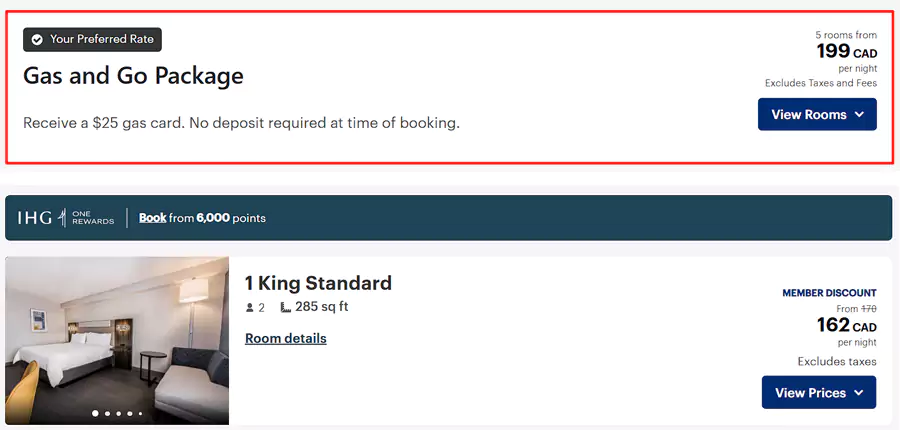Click the 1 King Standard room title
The height and width of the screenshot is (430, 900).
click(318, 283)
